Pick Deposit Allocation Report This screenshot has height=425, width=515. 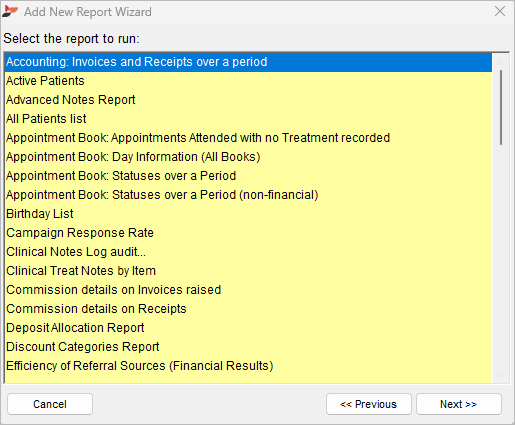(248, 328)
